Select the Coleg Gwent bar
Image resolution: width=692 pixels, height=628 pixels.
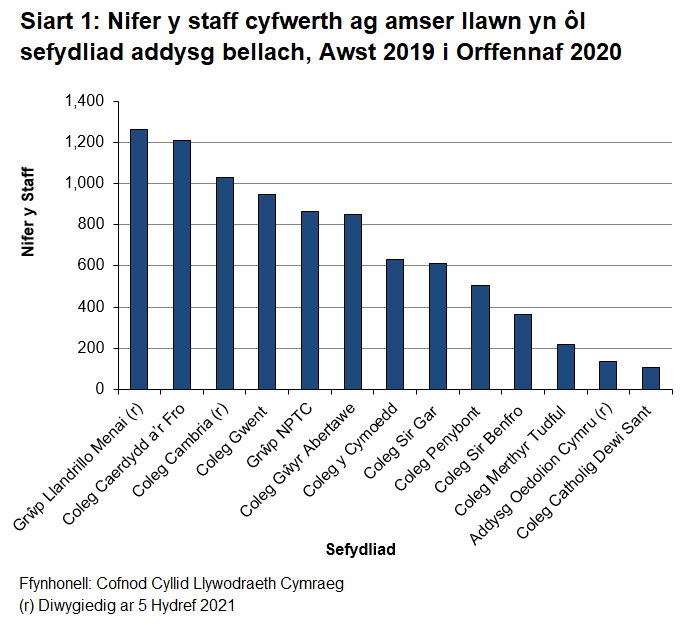coord(267,291)
